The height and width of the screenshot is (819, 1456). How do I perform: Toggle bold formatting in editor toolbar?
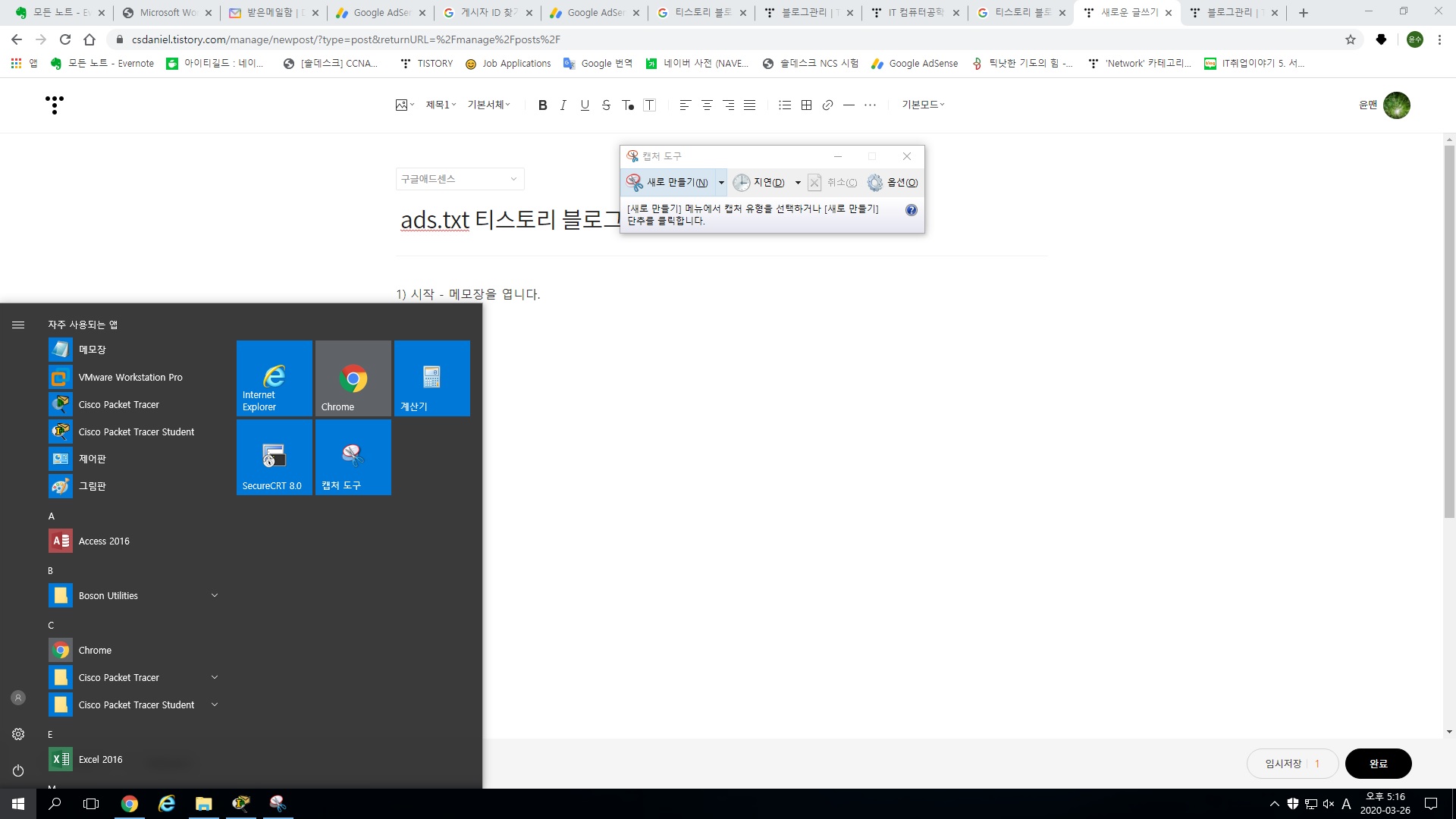(542, 105)
